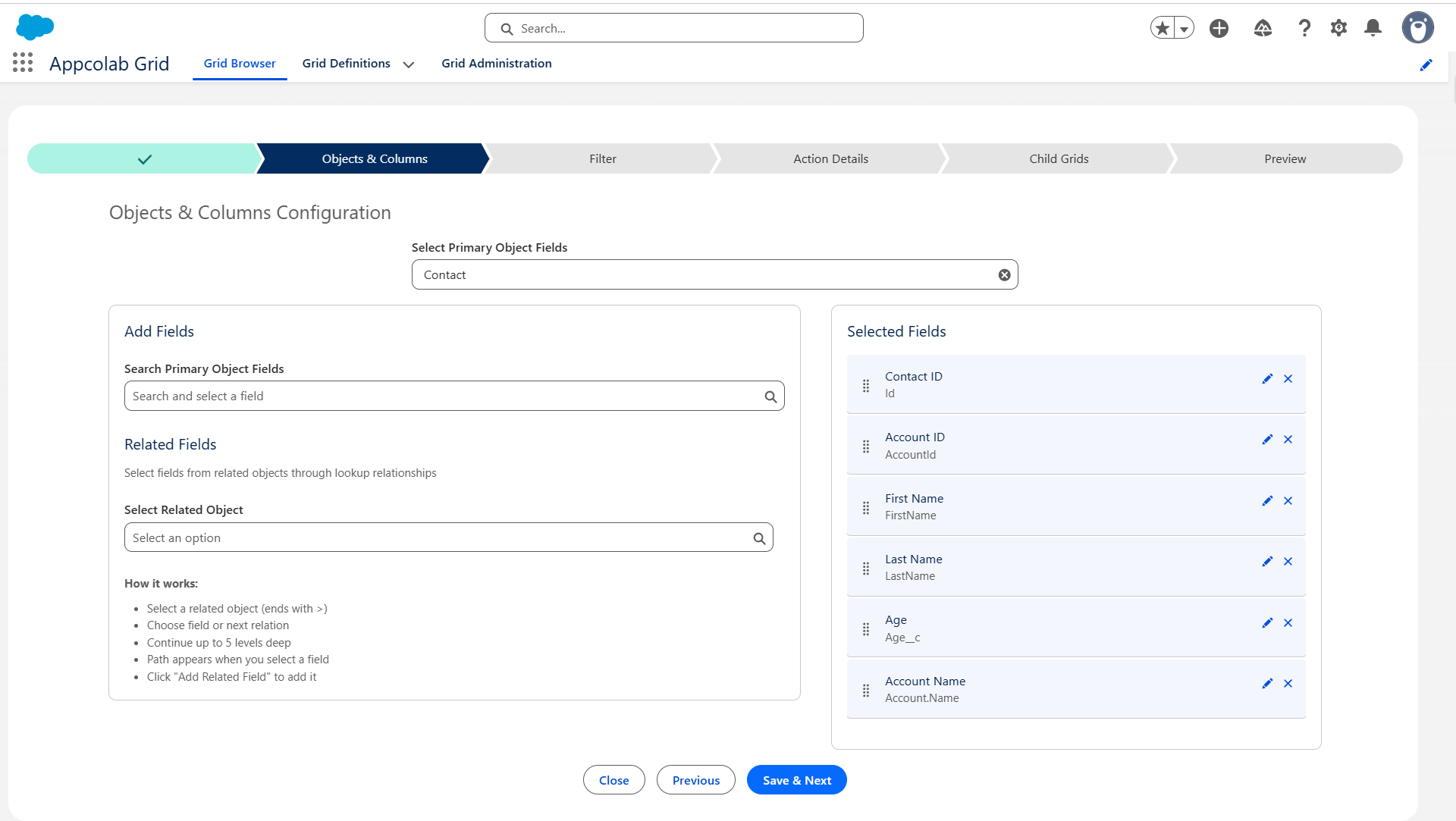Image resolution: width=1456 pixels, height=821 pixels.
Task: Open the Grid Administration tab
Action: 497,64
